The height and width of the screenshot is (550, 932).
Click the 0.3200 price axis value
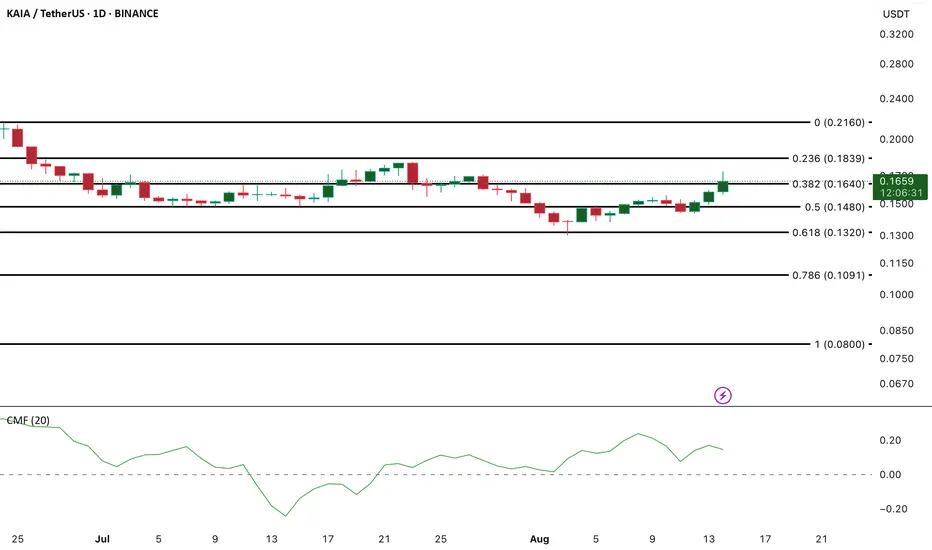click(896, 34)
